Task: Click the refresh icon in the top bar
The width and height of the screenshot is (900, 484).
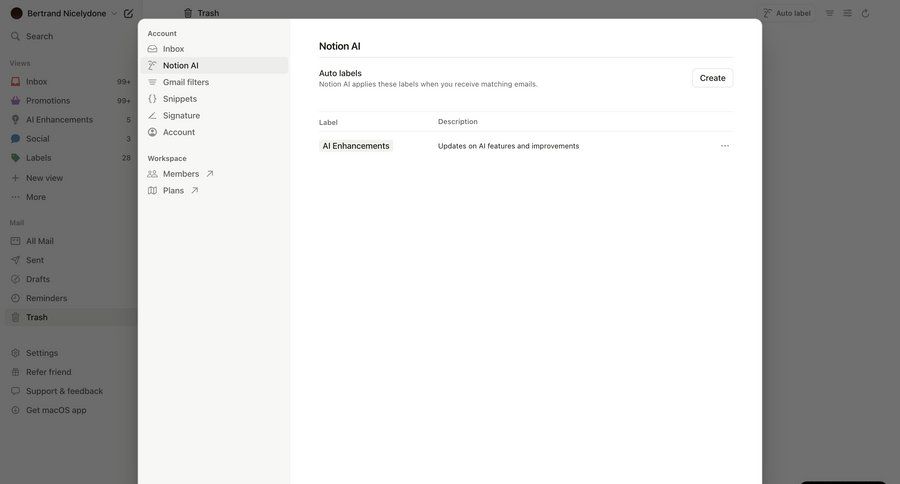Action: tap(865, 13)
